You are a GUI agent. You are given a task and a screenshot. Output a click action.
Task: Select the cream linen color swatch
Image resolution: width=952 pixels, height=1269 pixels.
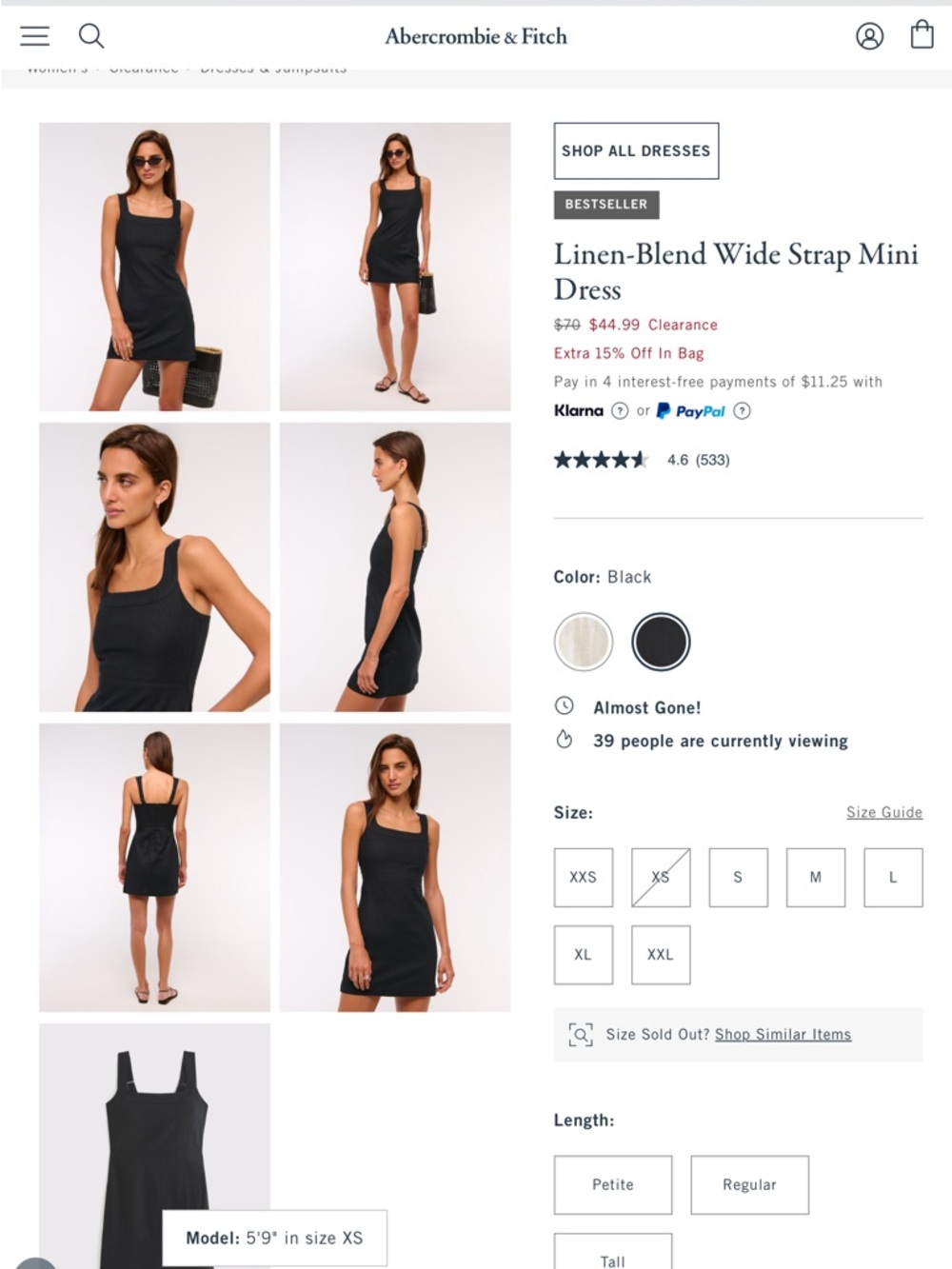[583, 642]
